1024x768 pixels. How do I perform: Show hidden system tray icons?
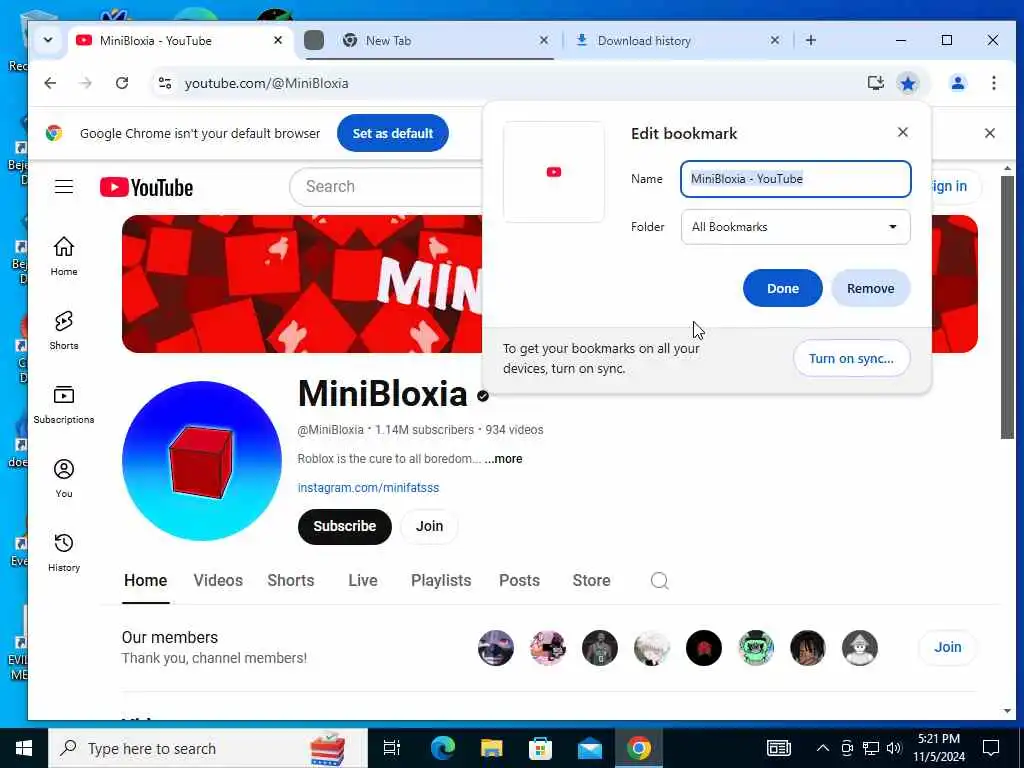pyautogui.click(x=823, y=748)
